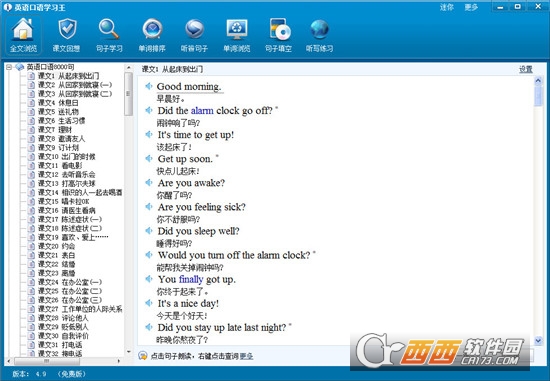
Task: Select lesson 课文4 休息日
Action: point(58,103)
